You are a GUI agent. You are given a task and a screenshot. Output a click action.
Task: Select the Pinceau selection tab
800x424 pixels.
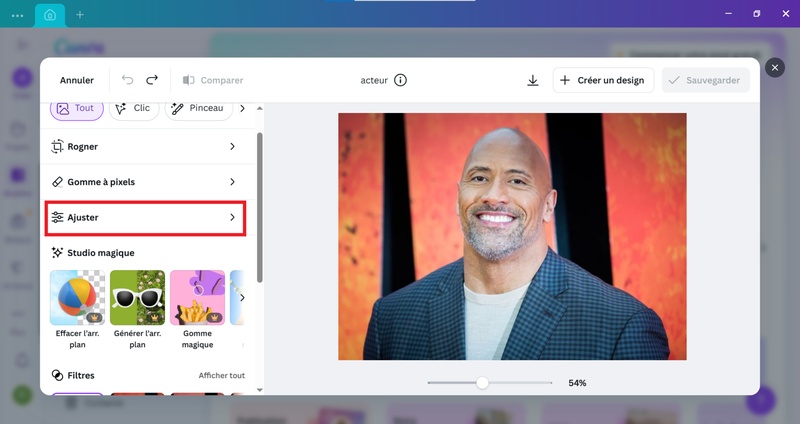click(198, 108)
